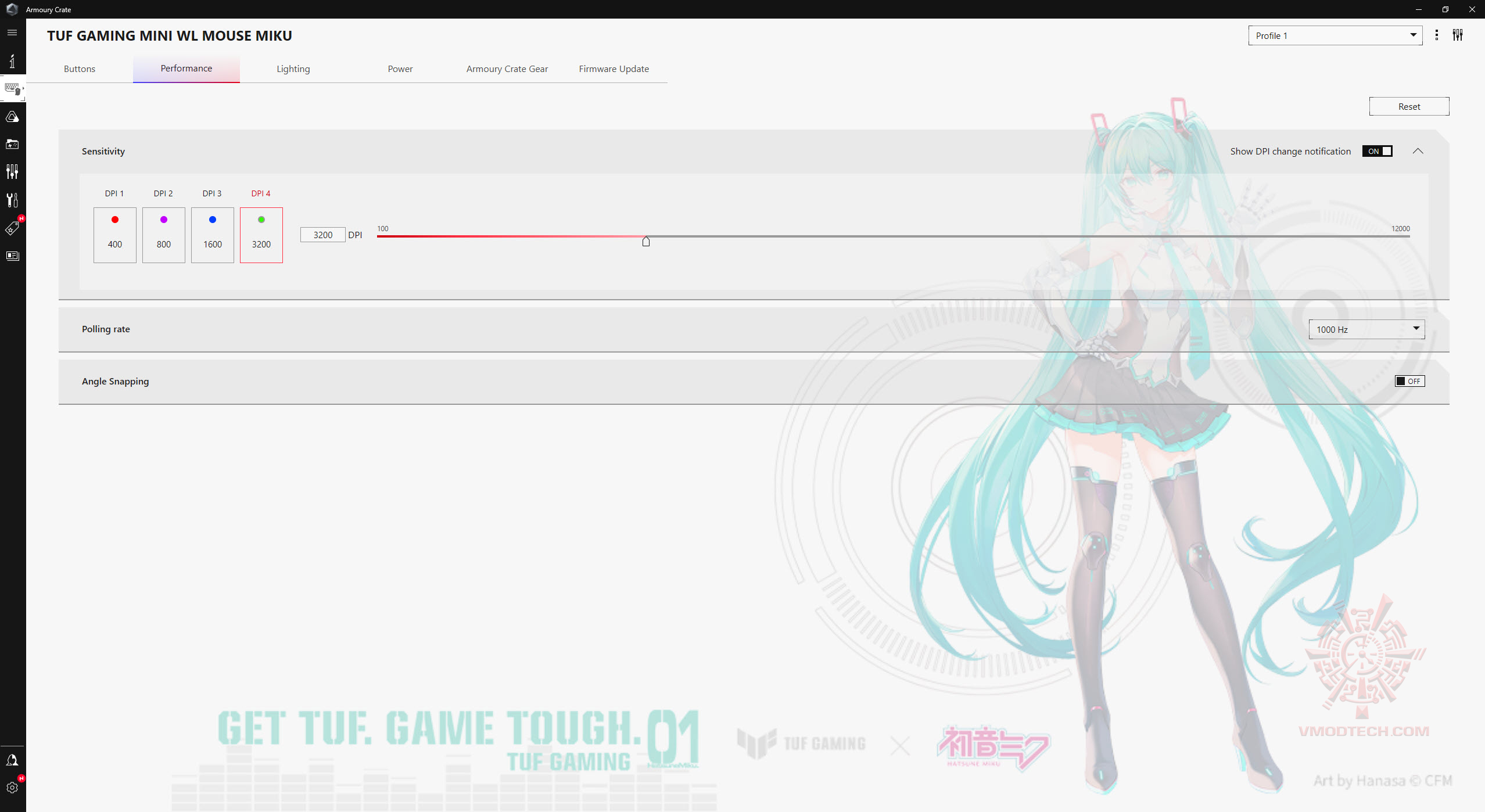Open Aura Sync from the sidebar
This screenshot has width=1485, height=812.
[x=12, y=117]
